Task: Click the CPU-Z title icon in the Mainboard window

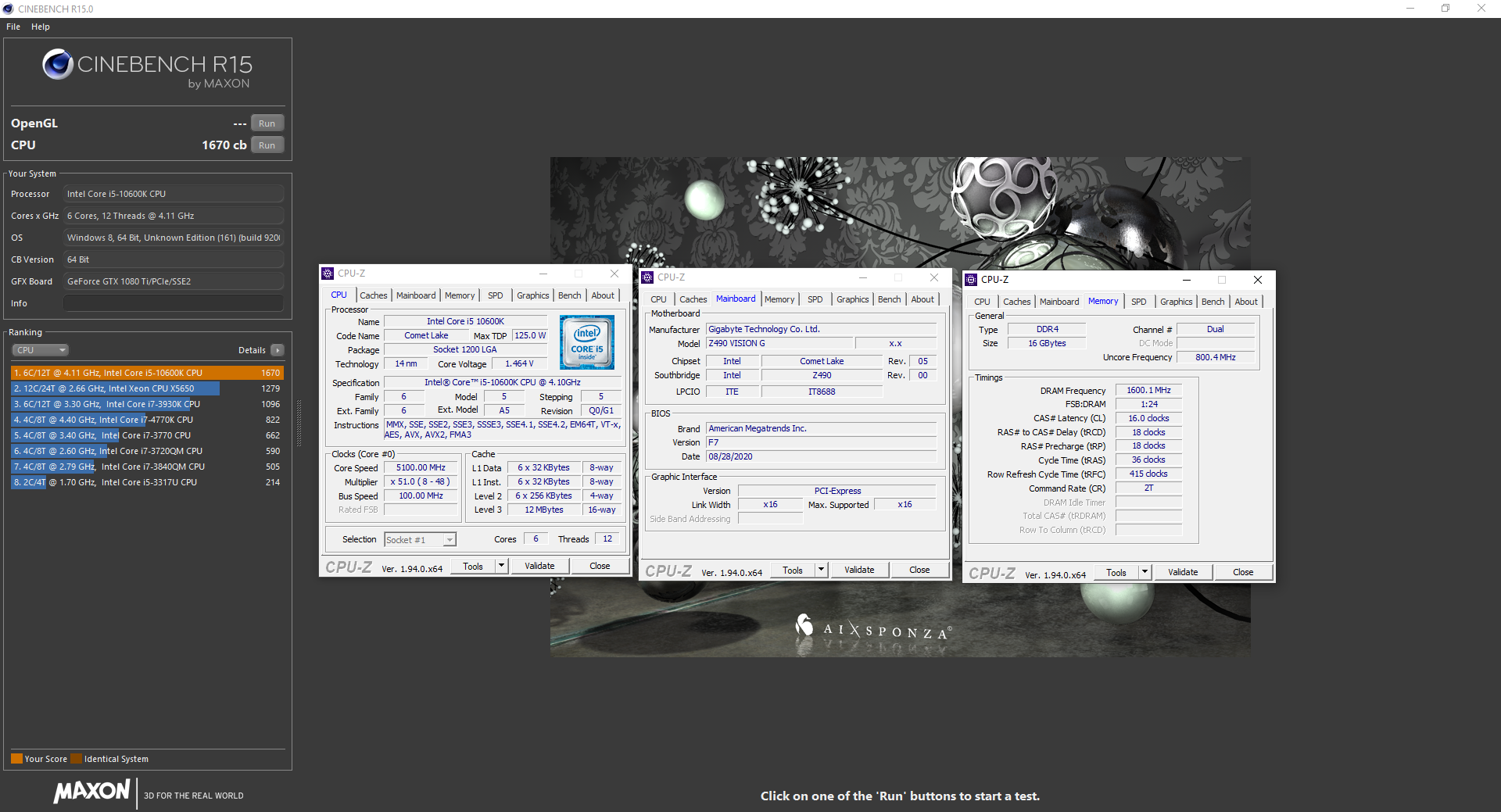Action: [647, 277]
